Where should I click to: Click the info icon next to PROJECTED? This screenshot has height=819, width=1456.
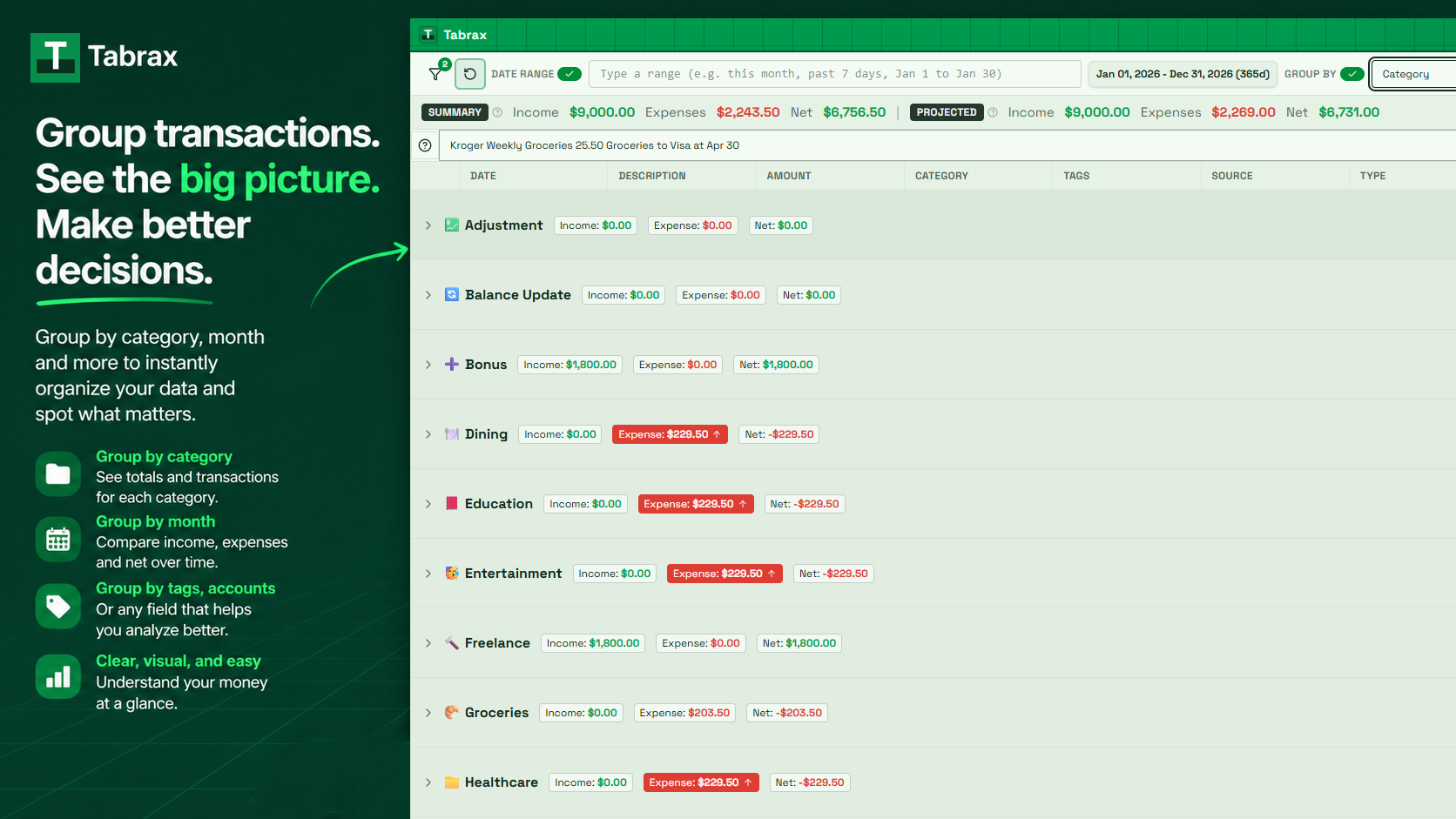[x=993, y=112]
